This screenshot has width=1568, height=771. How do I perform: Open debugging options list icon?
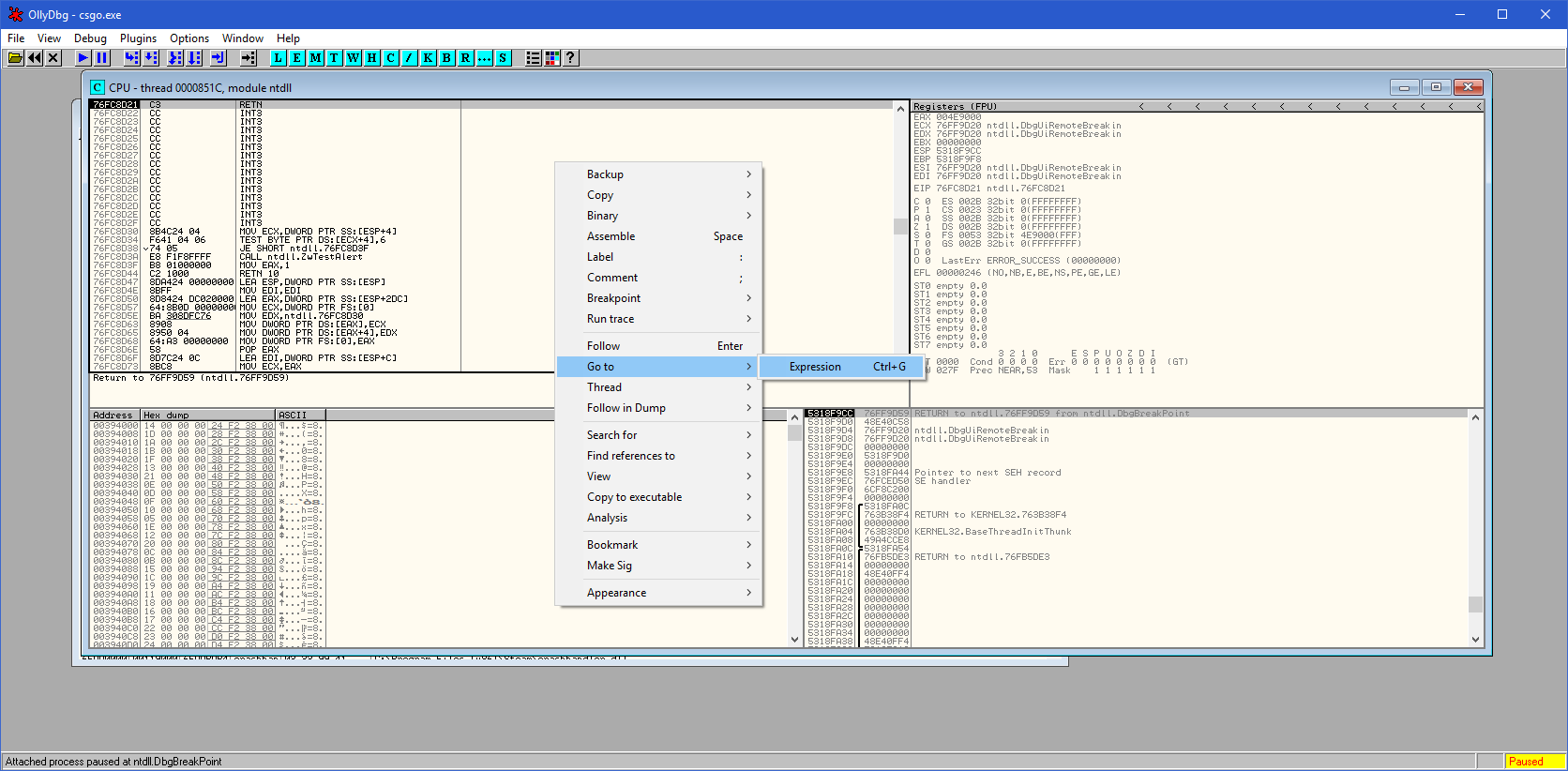tap(534, 58)
